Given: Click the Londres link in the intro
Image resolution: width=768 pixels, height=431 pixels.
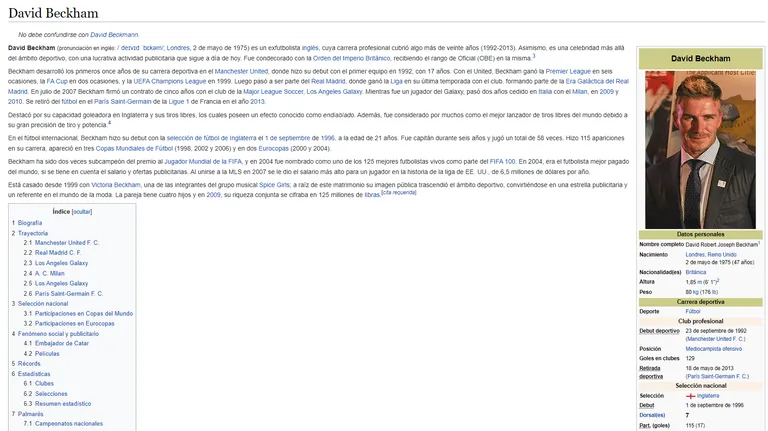Looking at the screenshot, I should point(178,48).
